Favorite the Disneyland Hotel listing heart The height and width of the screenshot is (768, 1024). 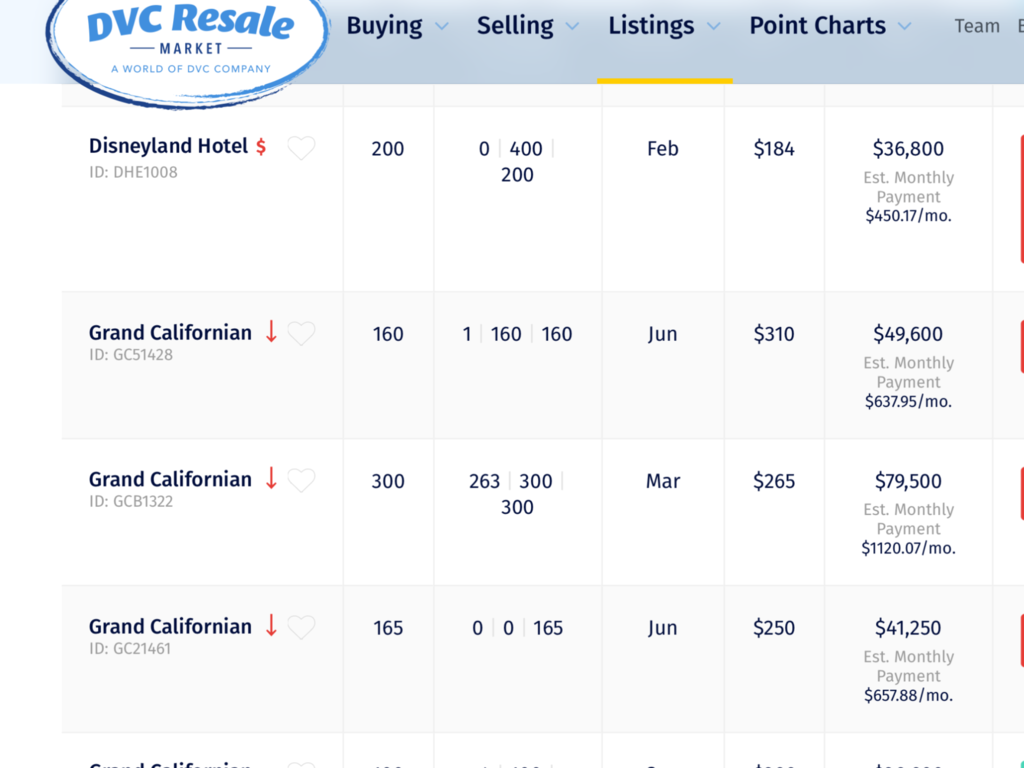click(301, 148)
